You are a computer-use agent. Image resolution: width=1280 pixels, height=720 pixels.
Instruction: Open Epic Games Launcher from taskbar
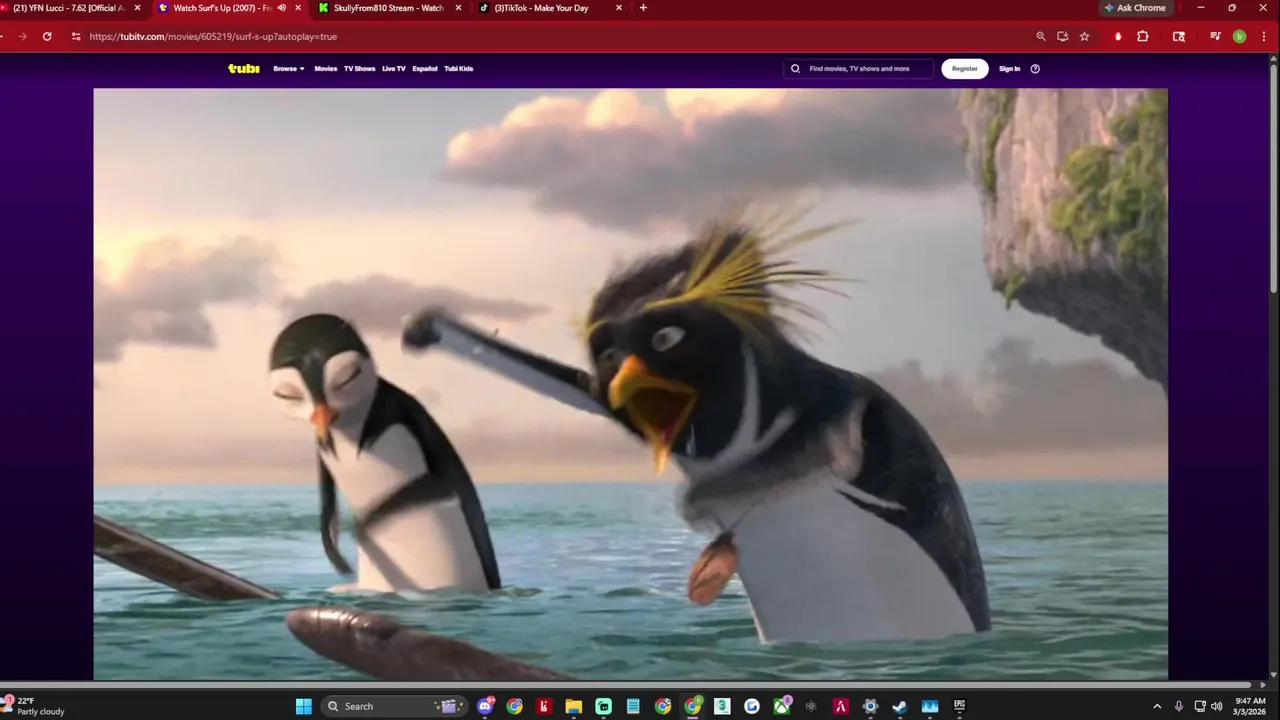(959, 706)
